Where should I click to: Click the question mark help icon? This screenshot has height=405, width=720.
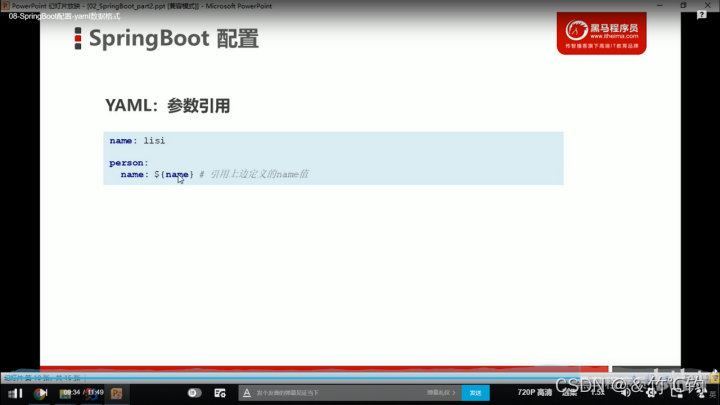[702, 15]
